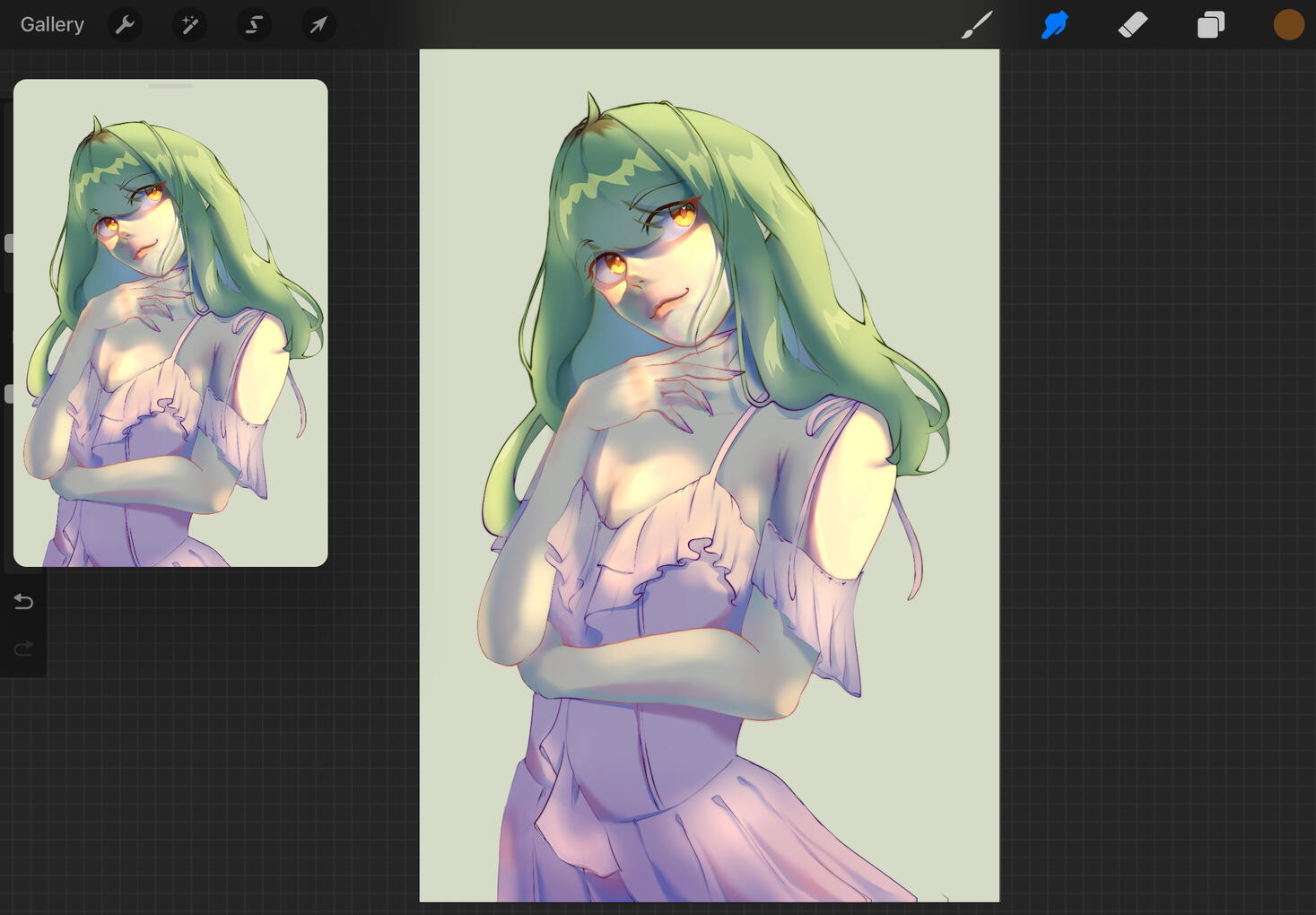Tap the undo arrow in the sidebar
The image size is (1316, 915).
pos(23,602)
